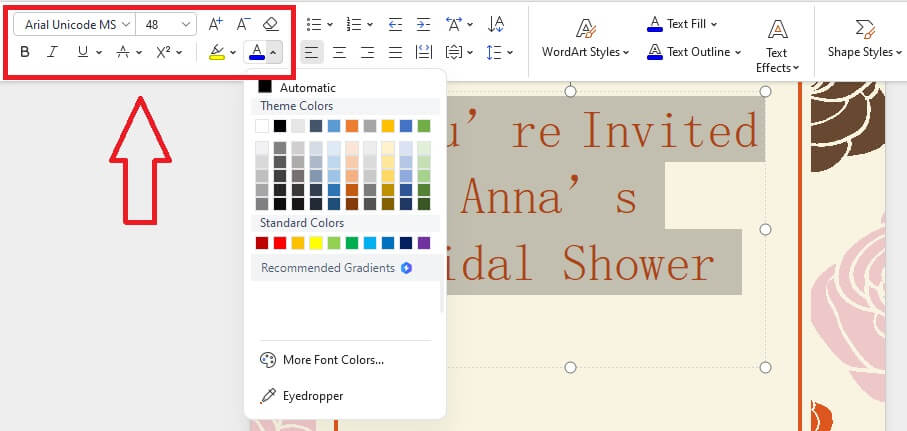Open the WordArt Styles menu

[585, 39]
